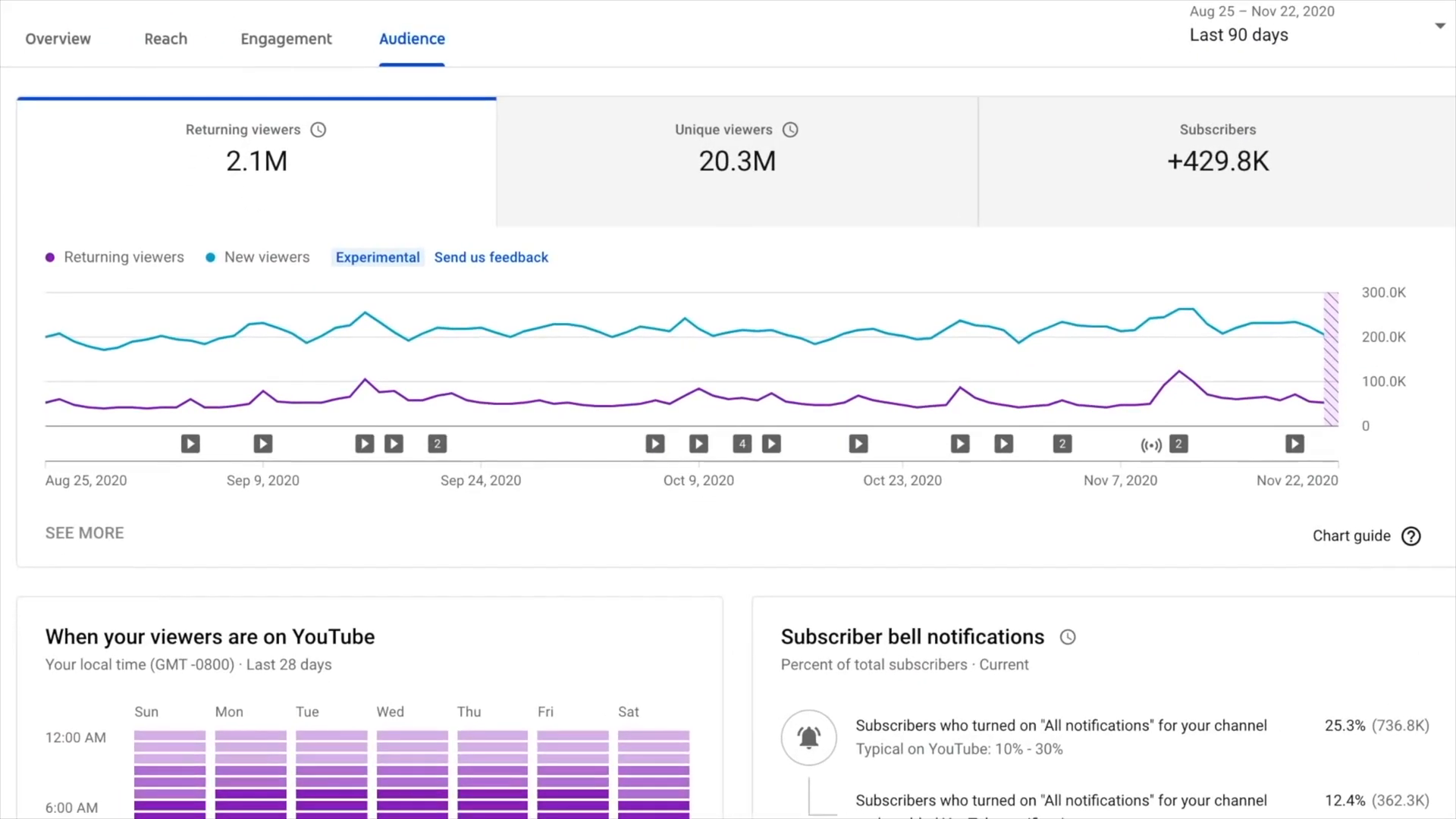Click the live stream marker icon on timeline
The image size is (1456, 819).
pos(1151,445)
